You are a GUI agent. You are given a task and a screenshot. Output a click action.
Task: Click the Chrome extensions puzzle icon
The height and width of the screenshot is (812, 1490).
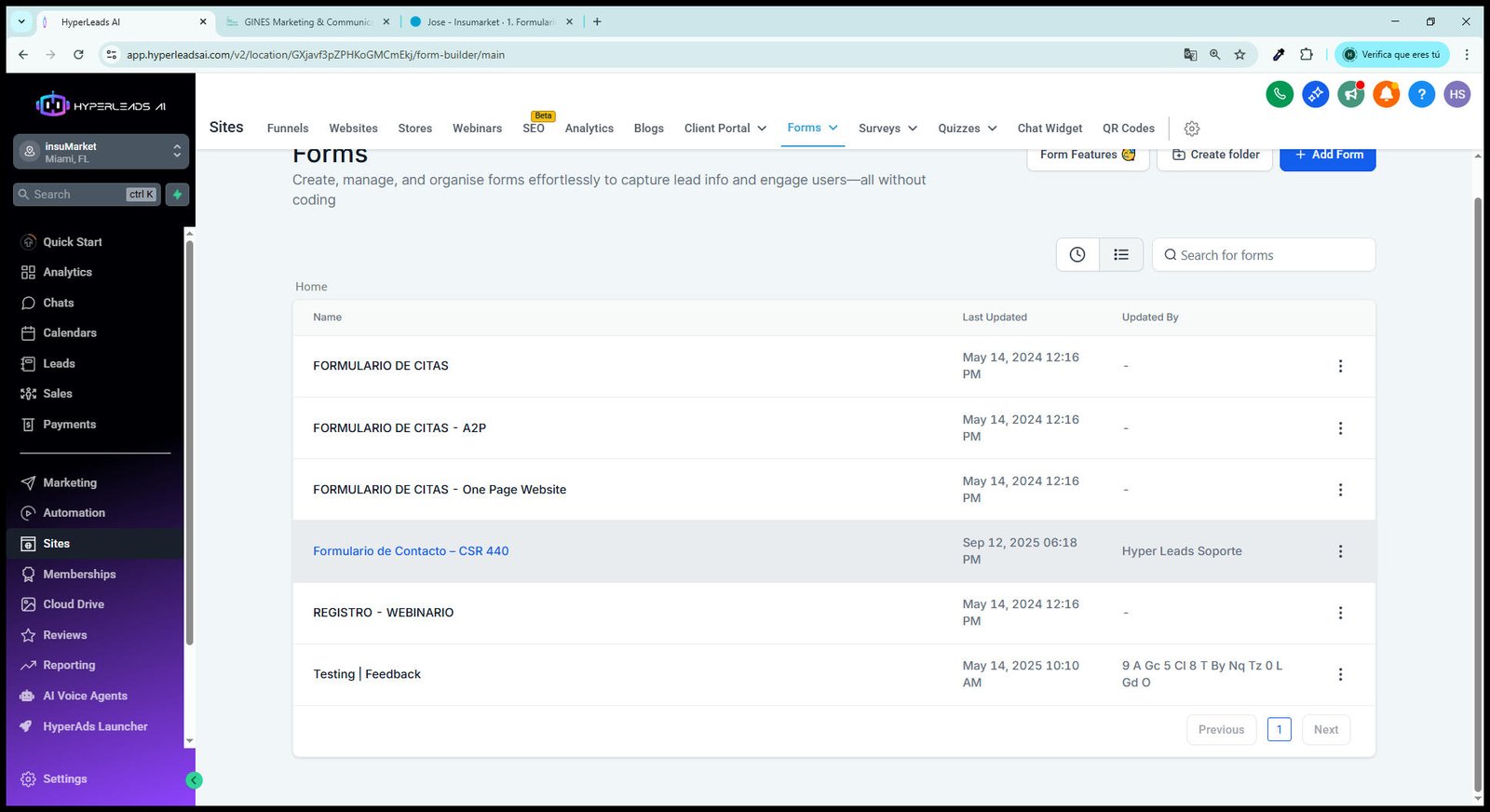point(1307,54)
